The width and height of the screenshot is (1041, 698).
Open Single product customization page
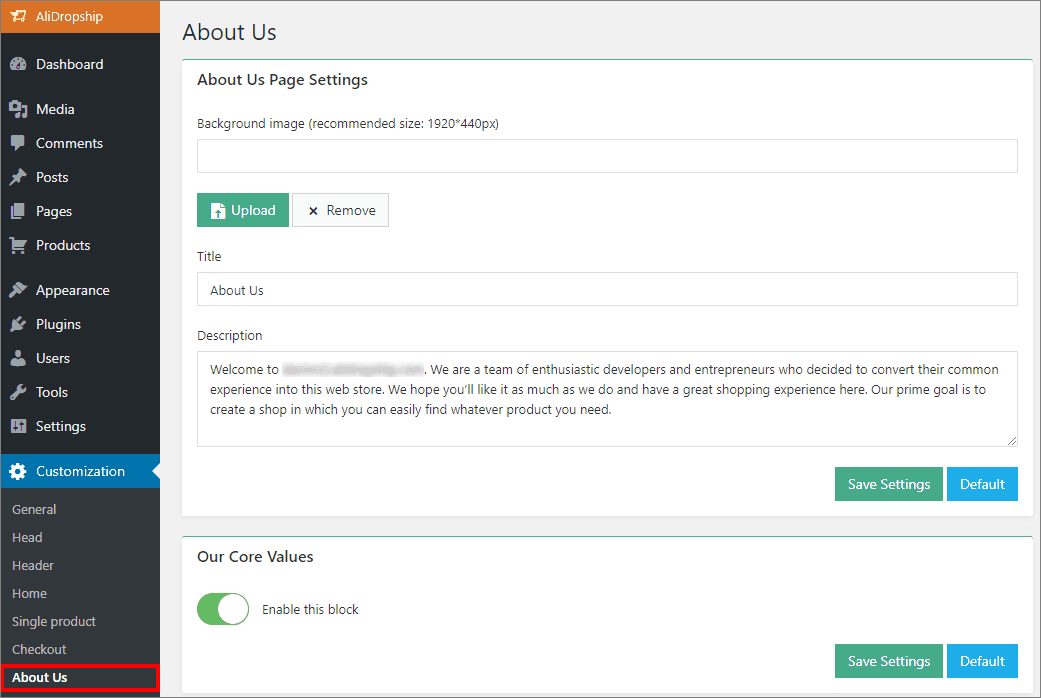54,622
